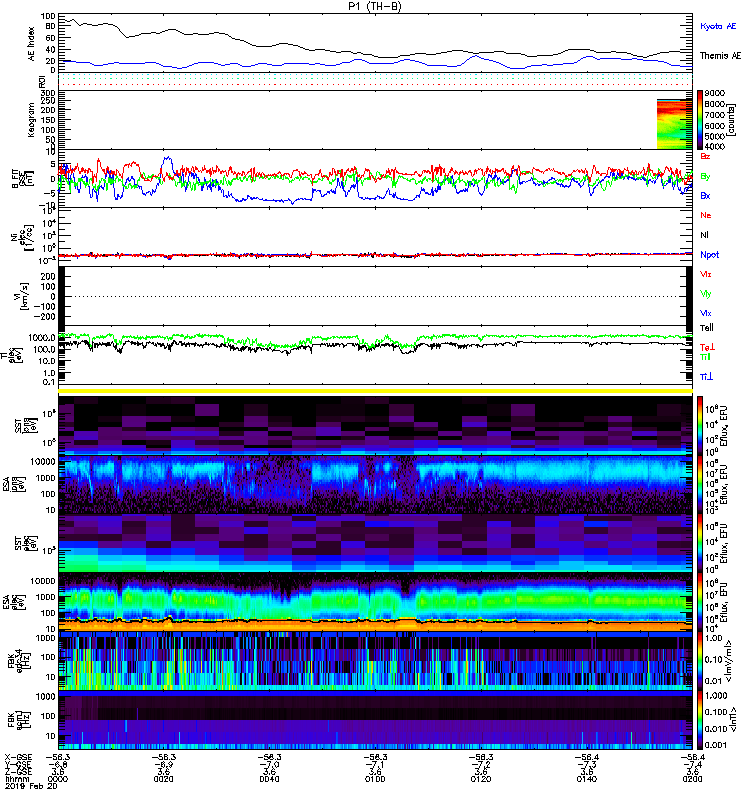Click the 9000 keogram color bar tick
750x800 pixels.
(x=715, y=93)
